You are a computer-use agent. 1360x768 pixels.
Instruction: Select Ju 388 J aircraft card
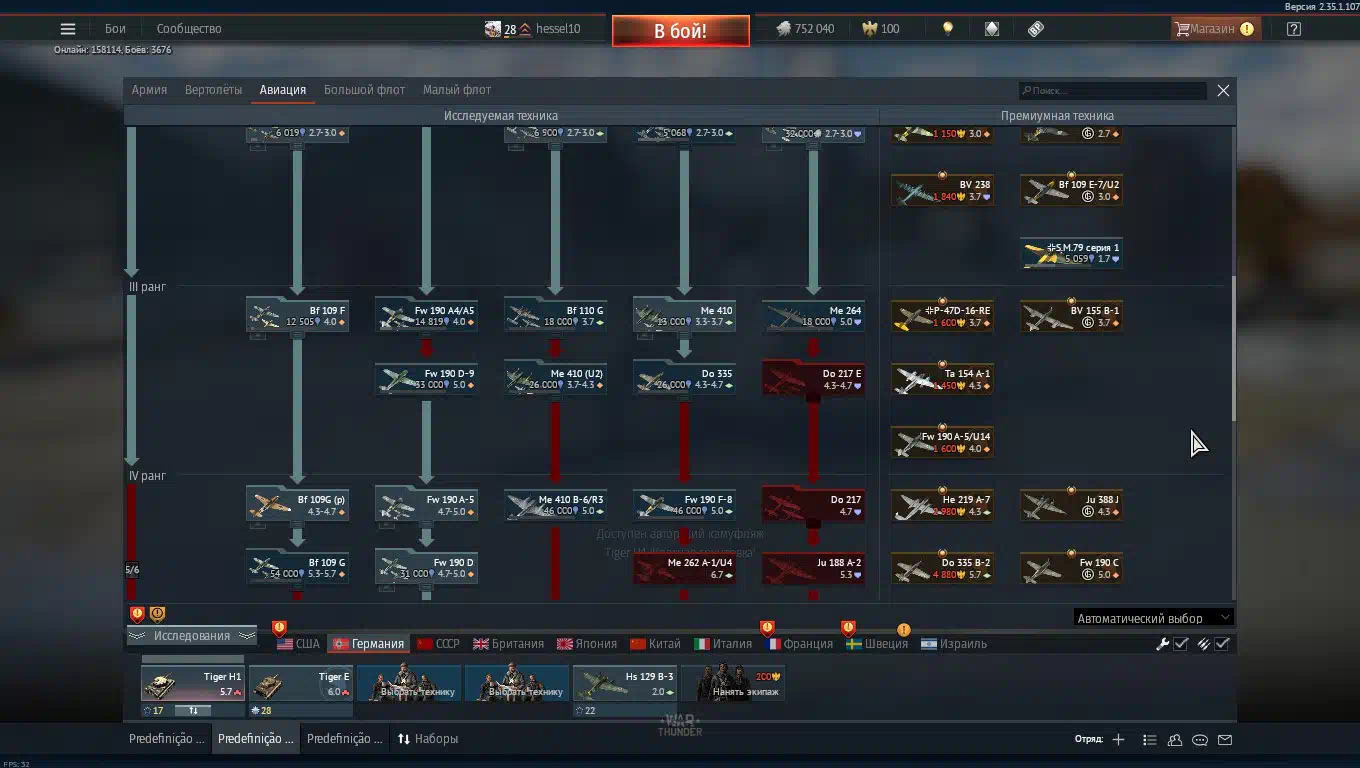[x=1071, y=505]
